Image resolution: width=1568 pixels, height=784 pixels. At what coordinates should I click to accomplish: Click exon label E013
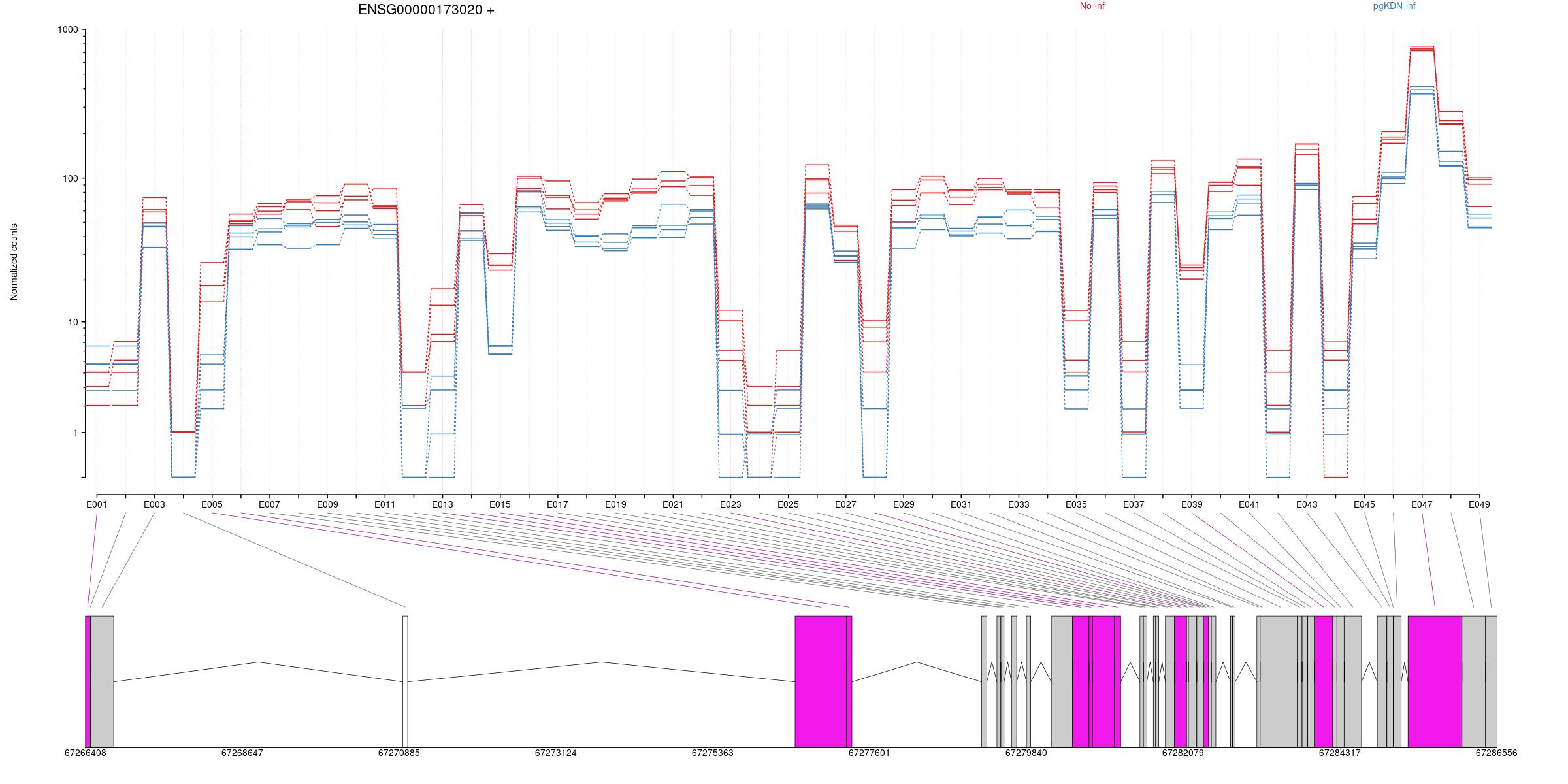coord(442,504)
